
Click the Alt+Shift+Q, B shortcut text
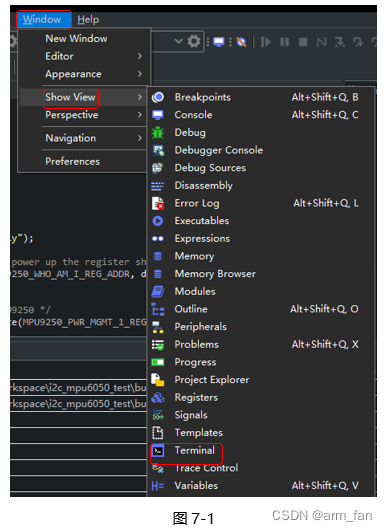point(325,98)
